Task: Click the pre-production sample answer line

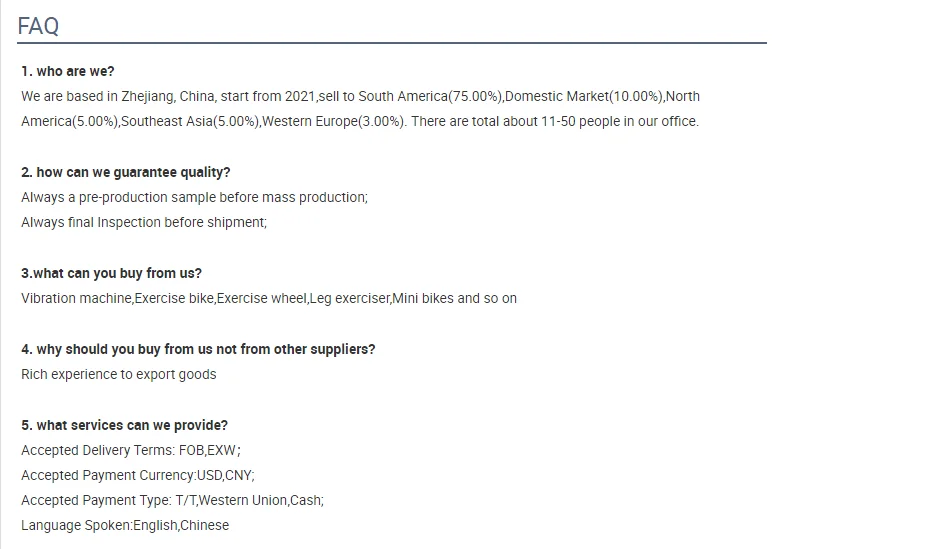Action: 194,197
